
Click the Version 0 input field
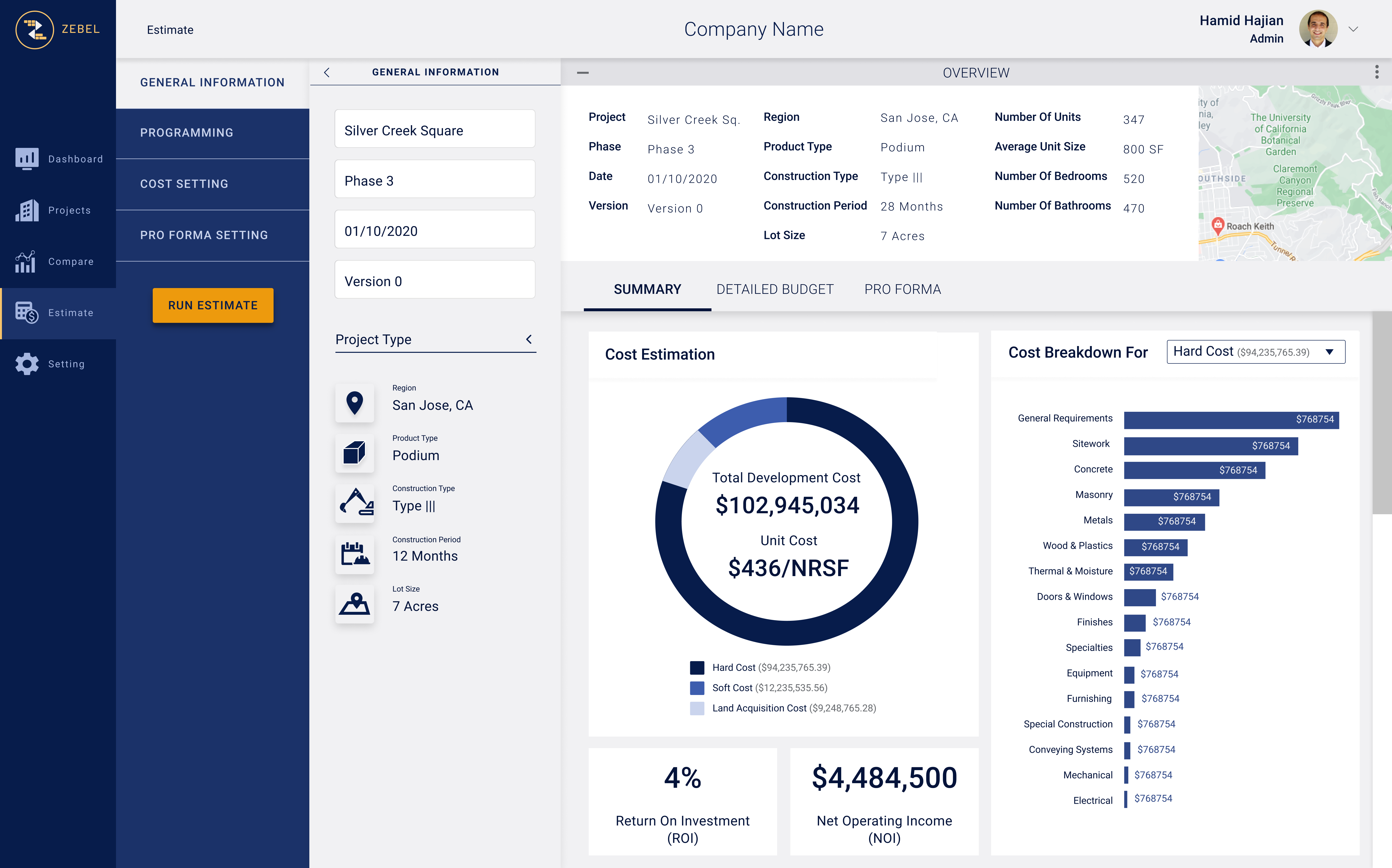[435, 280]
